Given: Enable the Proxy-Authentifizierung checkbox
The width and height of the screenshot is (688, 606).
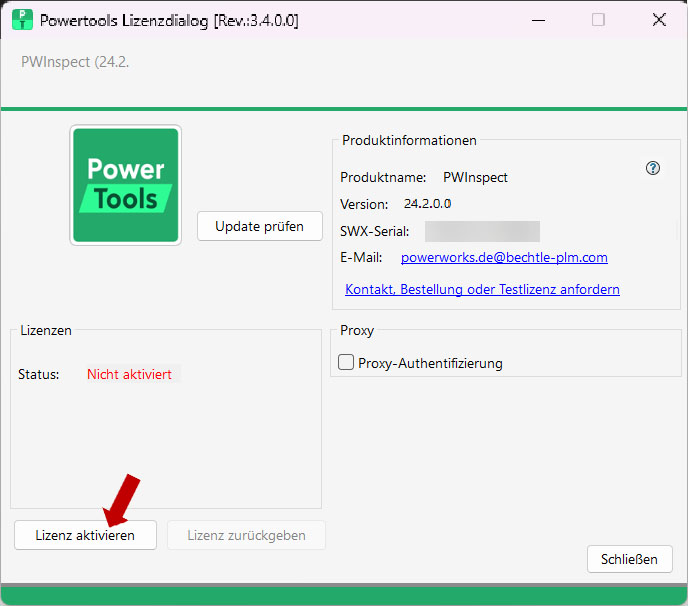Looking at the screenshot, I should tap(346, 362).
